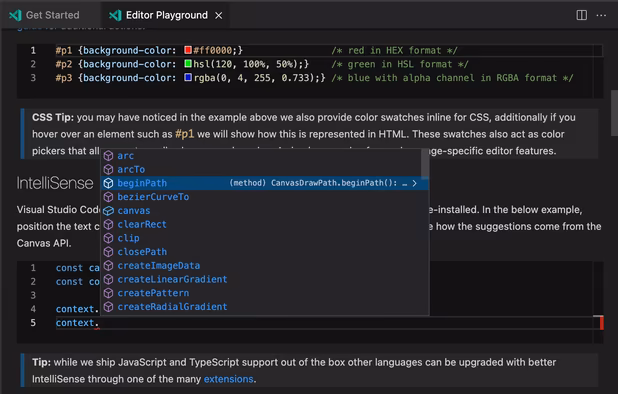Click the method icon beside bezierCurveTo
Screen dimensions: 618x394
[x=108, y=197]
